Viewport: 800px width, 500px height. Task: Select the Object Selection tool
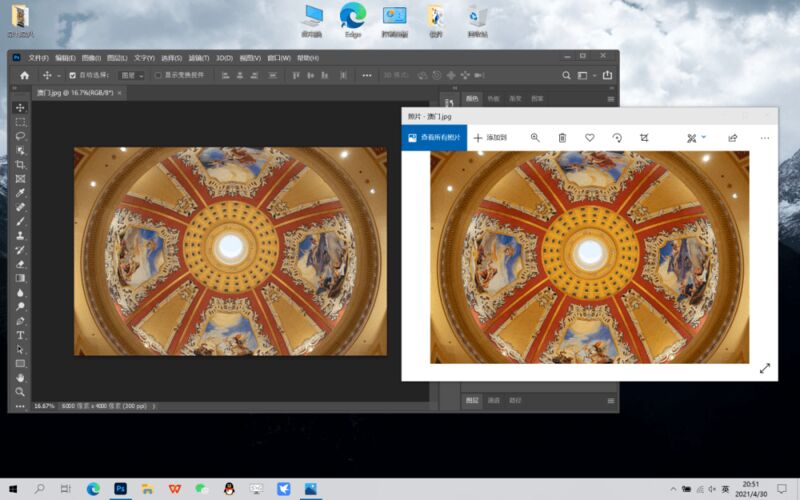[x=20, y=151]
